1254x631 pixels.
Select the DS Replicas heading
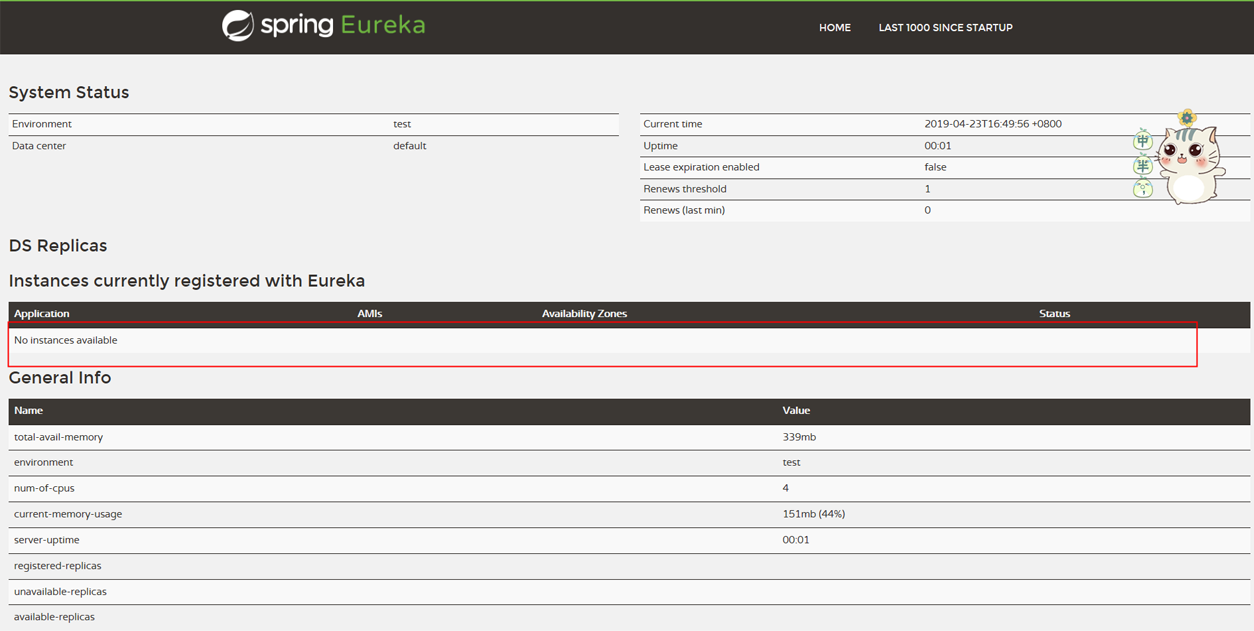coord(58,246)
